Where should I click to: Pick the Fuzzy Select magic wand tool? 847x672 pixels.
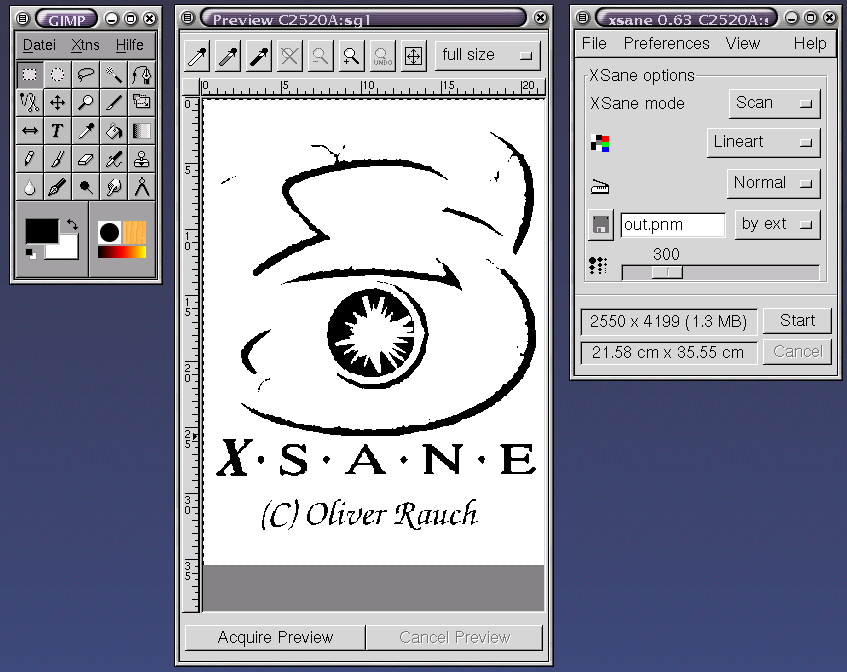(x=114, y=75)
